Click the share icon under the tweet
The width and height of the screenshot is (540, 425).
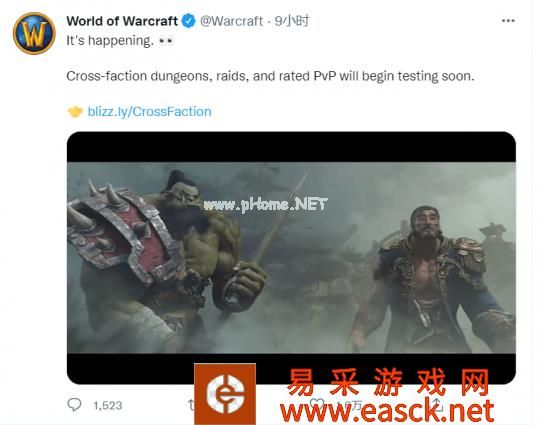[437, 404]
